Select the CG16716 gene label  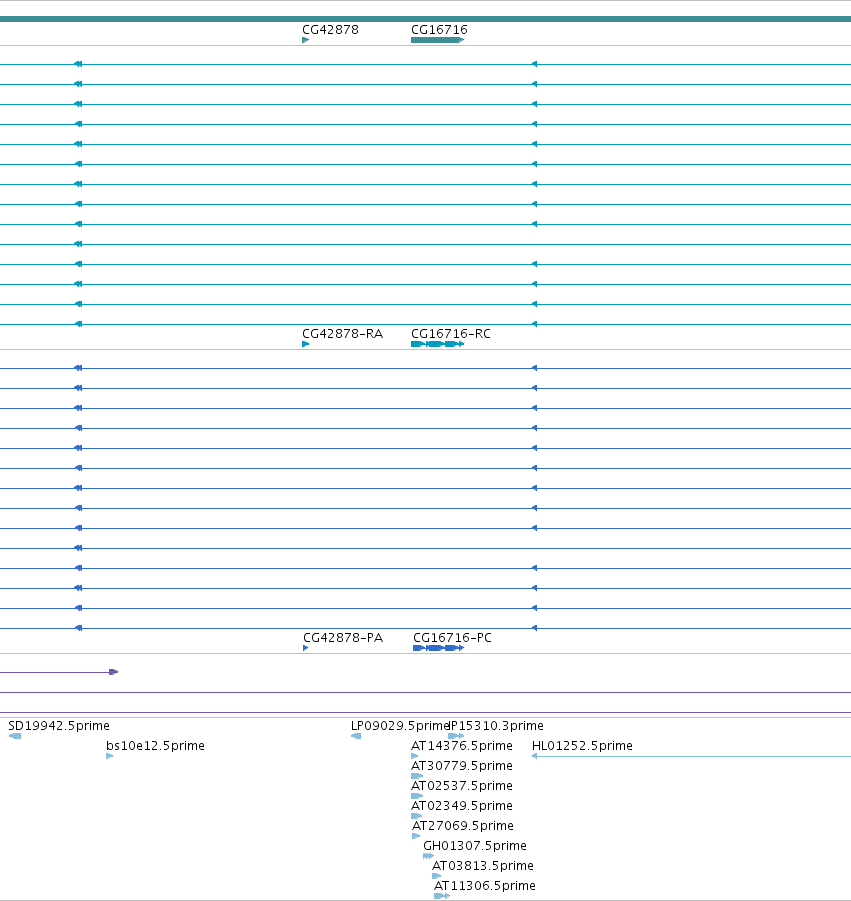(439, 30)
